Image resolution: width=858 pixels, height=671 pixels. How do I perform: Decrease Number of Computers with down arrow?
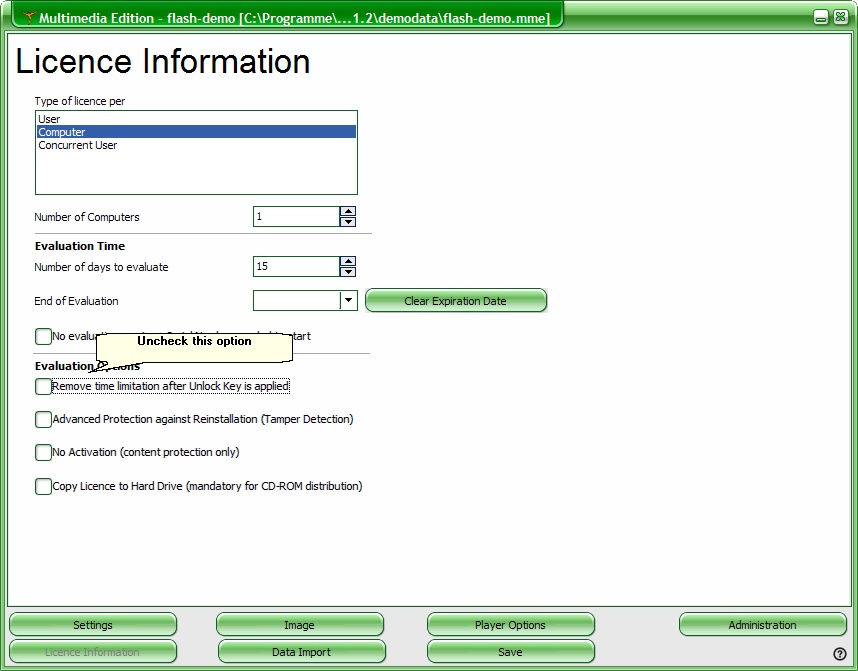click(x=348, y=222)
